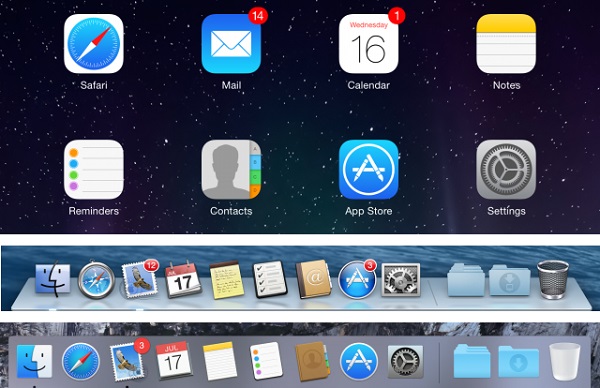Open the Safari app on the iOS screen
The image size is (600, 388).
pos(94,44)
